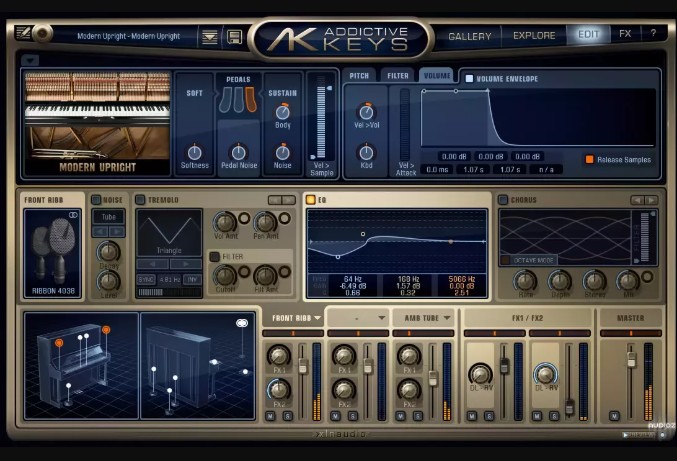Move the Master volume fader

click(x=631, y=359)
